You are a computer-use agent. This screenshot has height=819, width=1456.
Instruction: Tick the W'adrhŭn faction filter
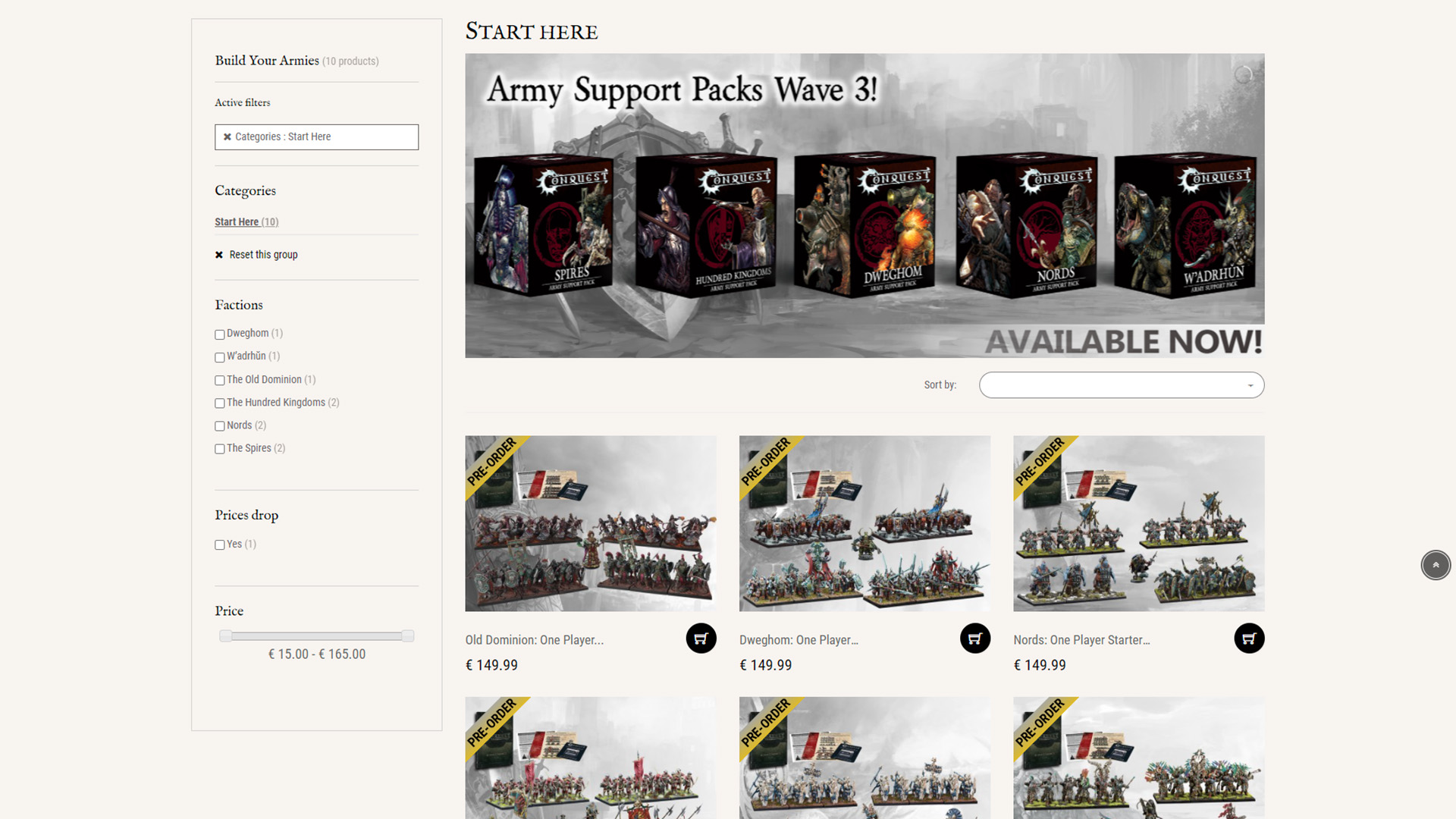click(x=220, y=357)
